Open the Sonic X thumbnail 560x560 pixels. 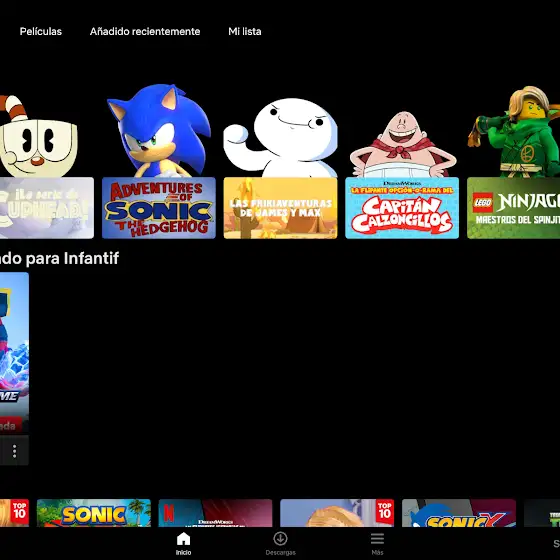(x=459, y=513)
